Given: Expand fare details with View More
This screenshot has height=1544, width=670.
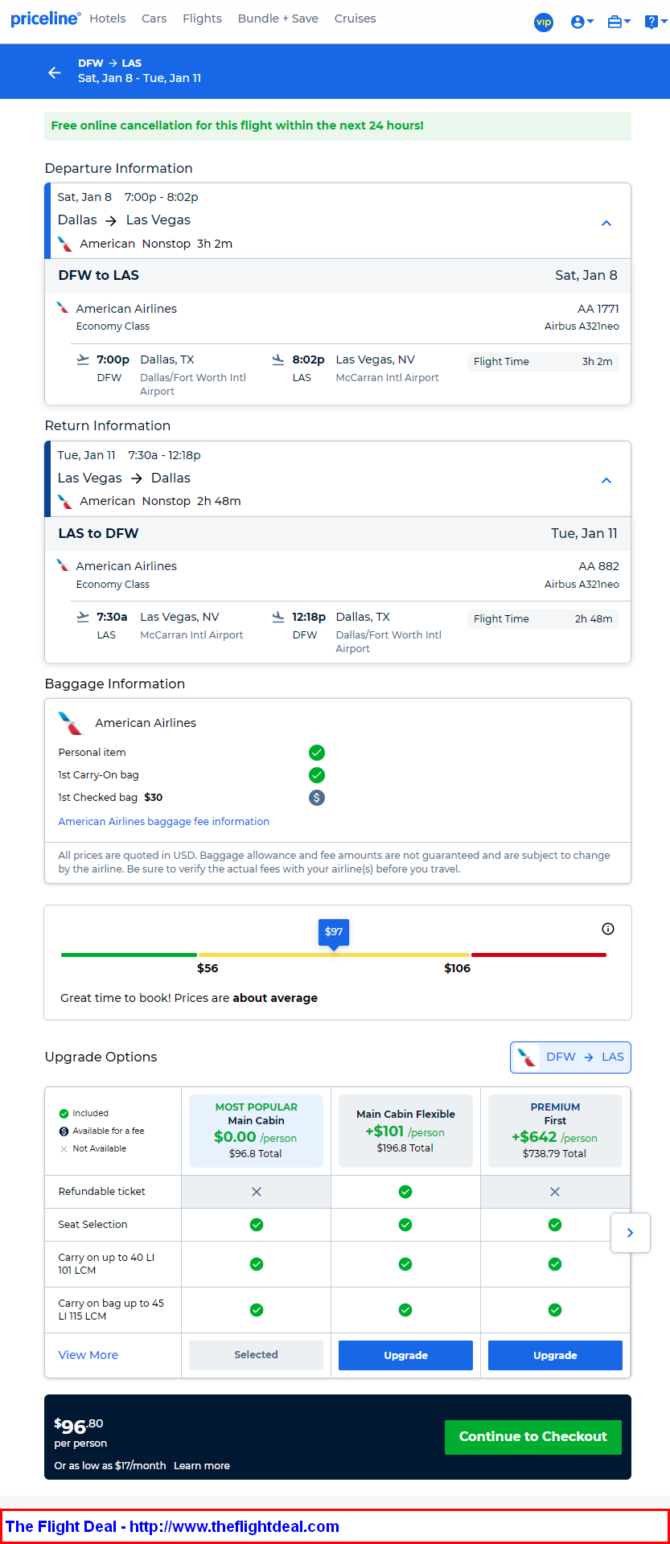Looking at the screenshot, I should [x=88, y=1355].
